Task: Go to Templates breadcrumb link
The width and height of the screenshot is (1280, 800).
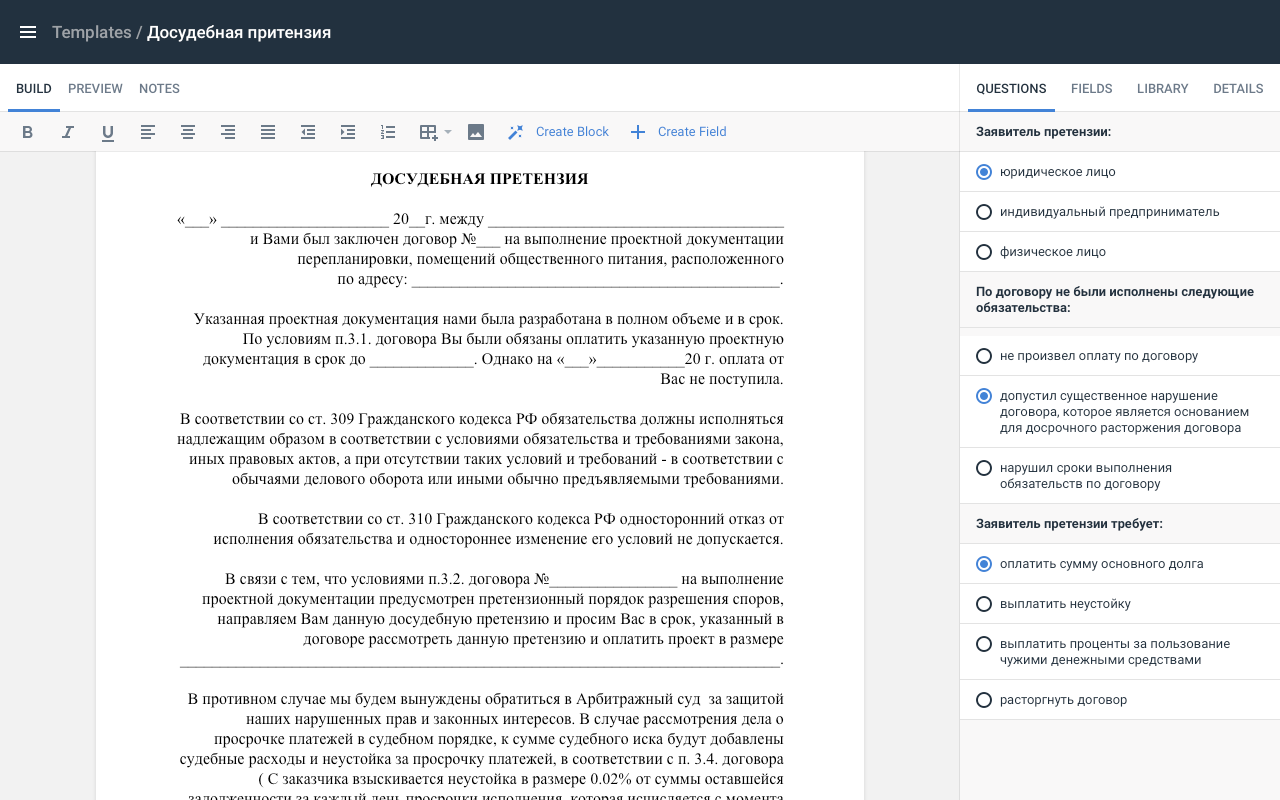Action: tap(91, 32)
